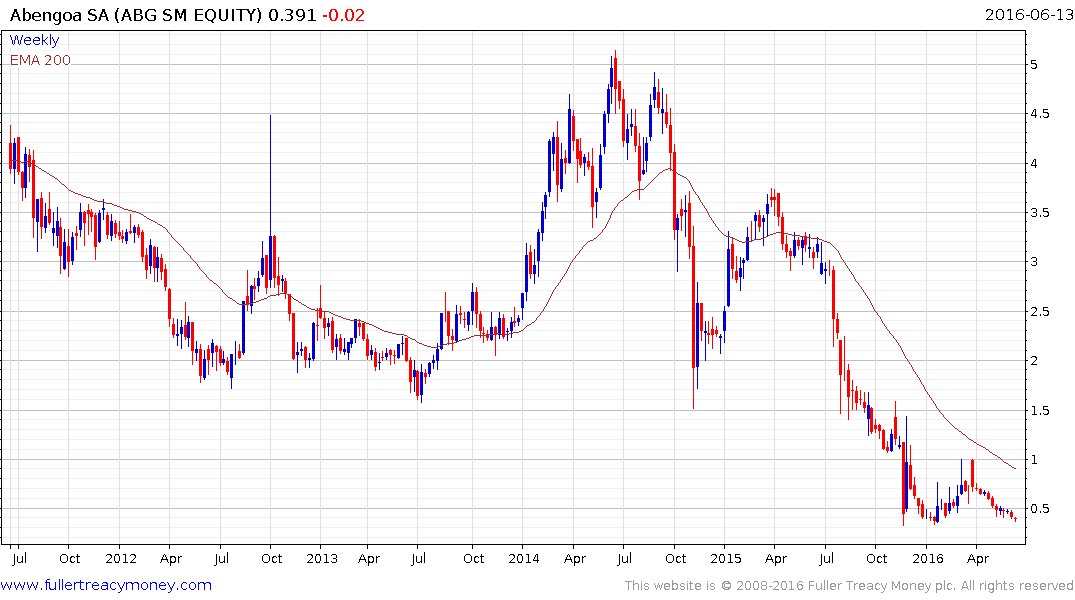The image size is (1075, 600).
Task: Click the y-axis value 3
Action: pyautogui.click(x=1034, y=262)
